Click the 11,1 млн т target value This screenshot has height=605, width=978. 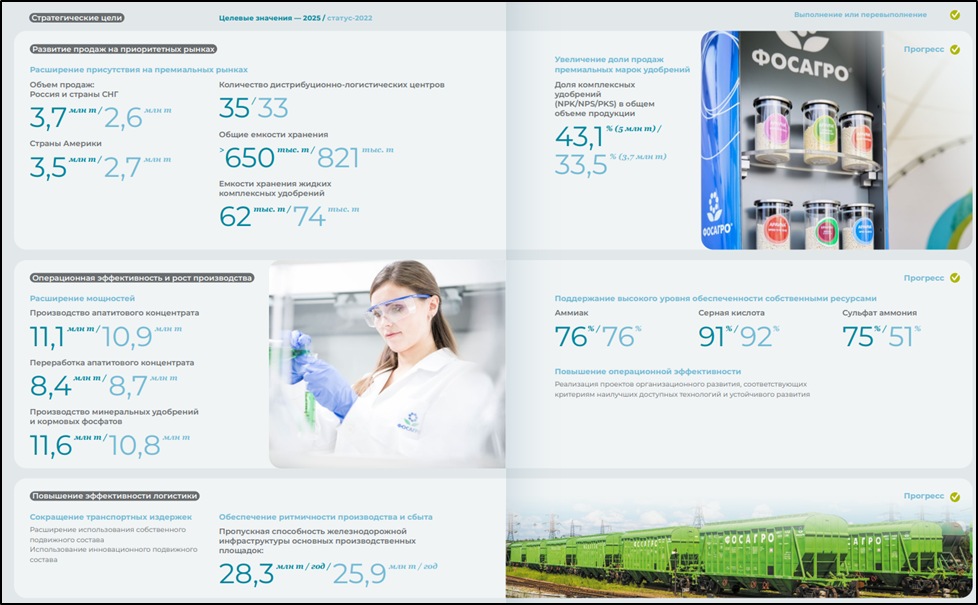[62, 337]
